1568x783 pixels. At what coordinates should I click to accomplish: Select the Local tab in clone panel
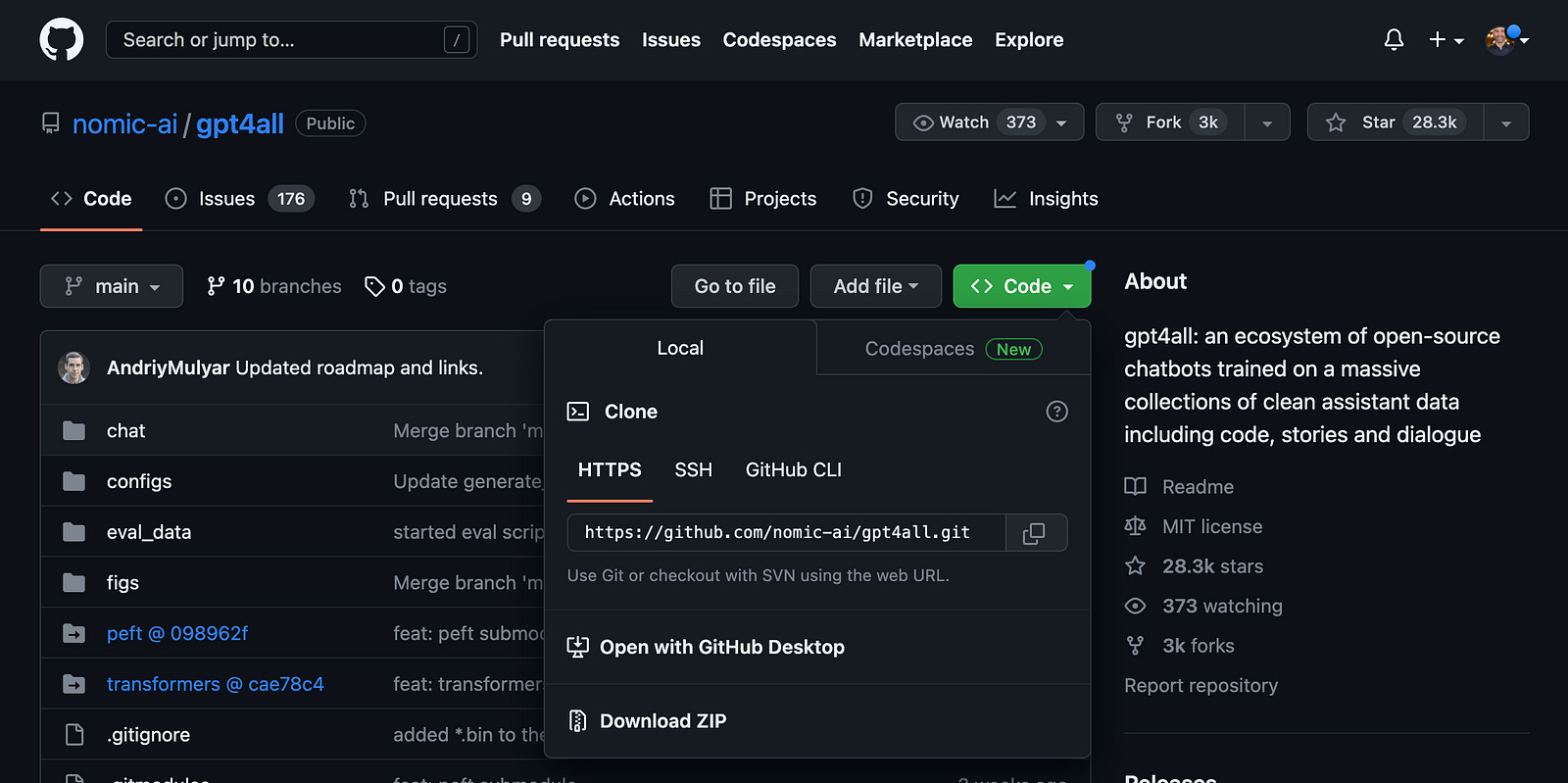680,348
